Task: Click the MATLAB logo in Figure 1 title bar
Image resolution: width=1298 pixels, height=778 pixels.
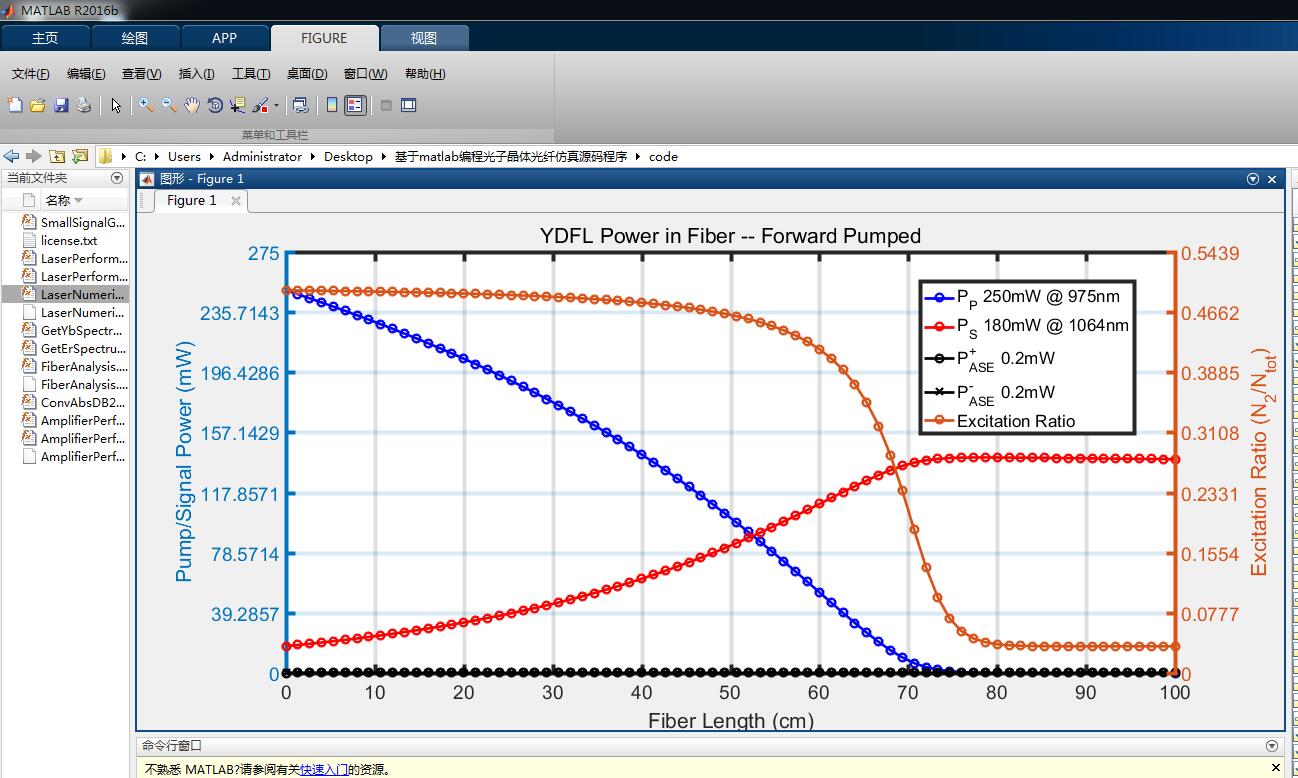Action: click(147, 179)
